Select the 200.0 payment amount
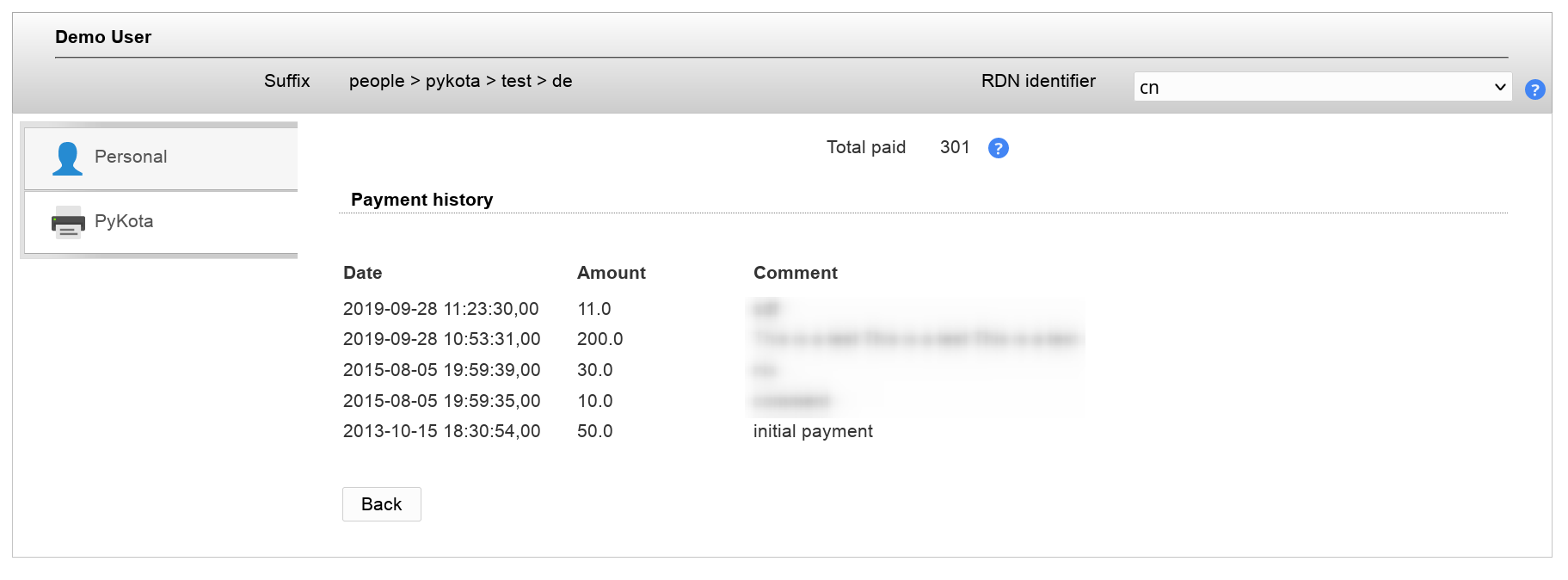1568x580 pixels. (x=600, y=339)
